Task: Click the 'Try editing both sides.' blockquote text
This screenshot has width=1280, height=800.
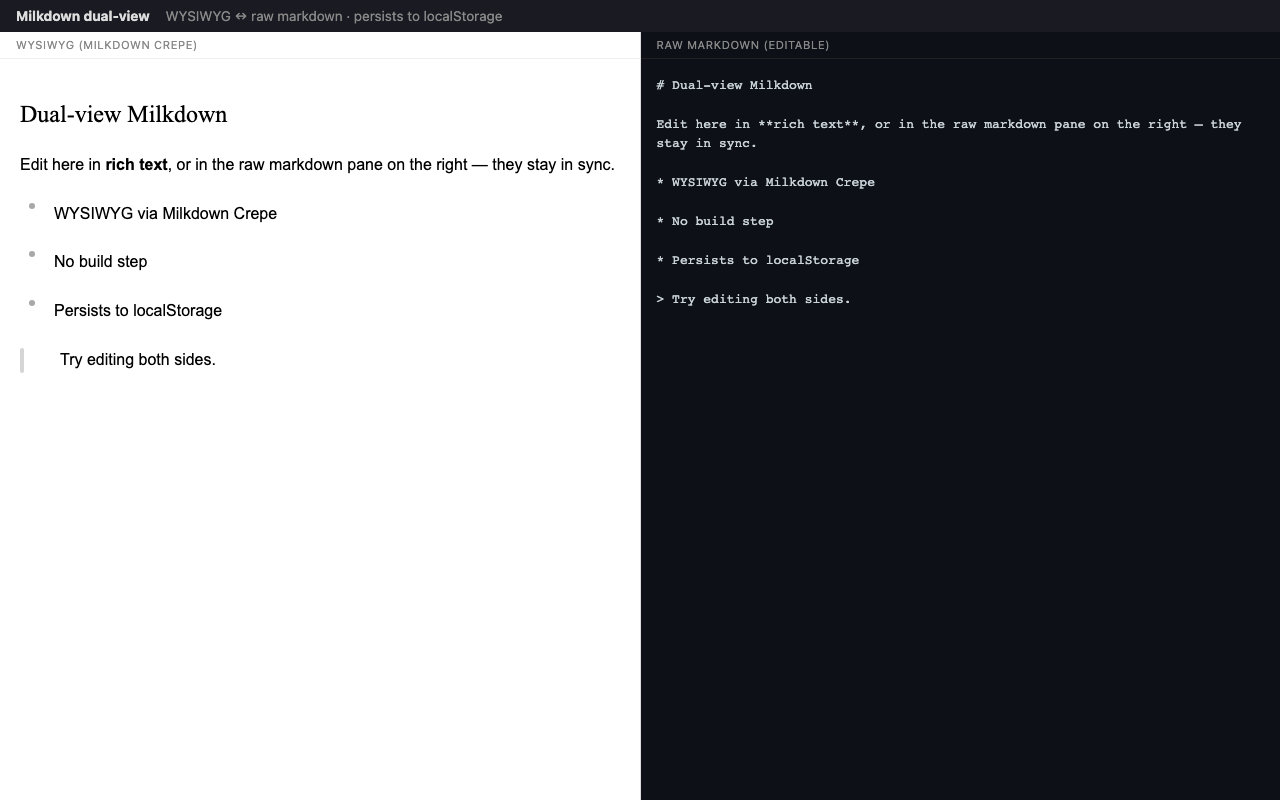Action: coord(138,359)
